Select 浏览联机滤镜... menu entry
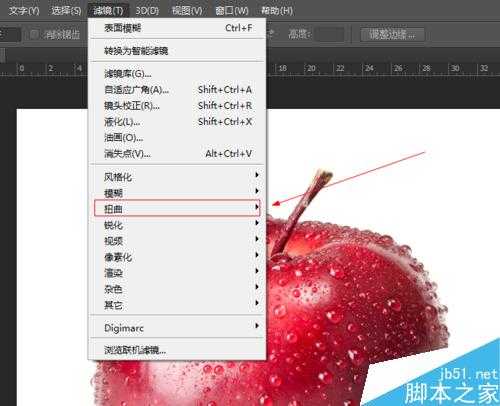 coord(177,350)
